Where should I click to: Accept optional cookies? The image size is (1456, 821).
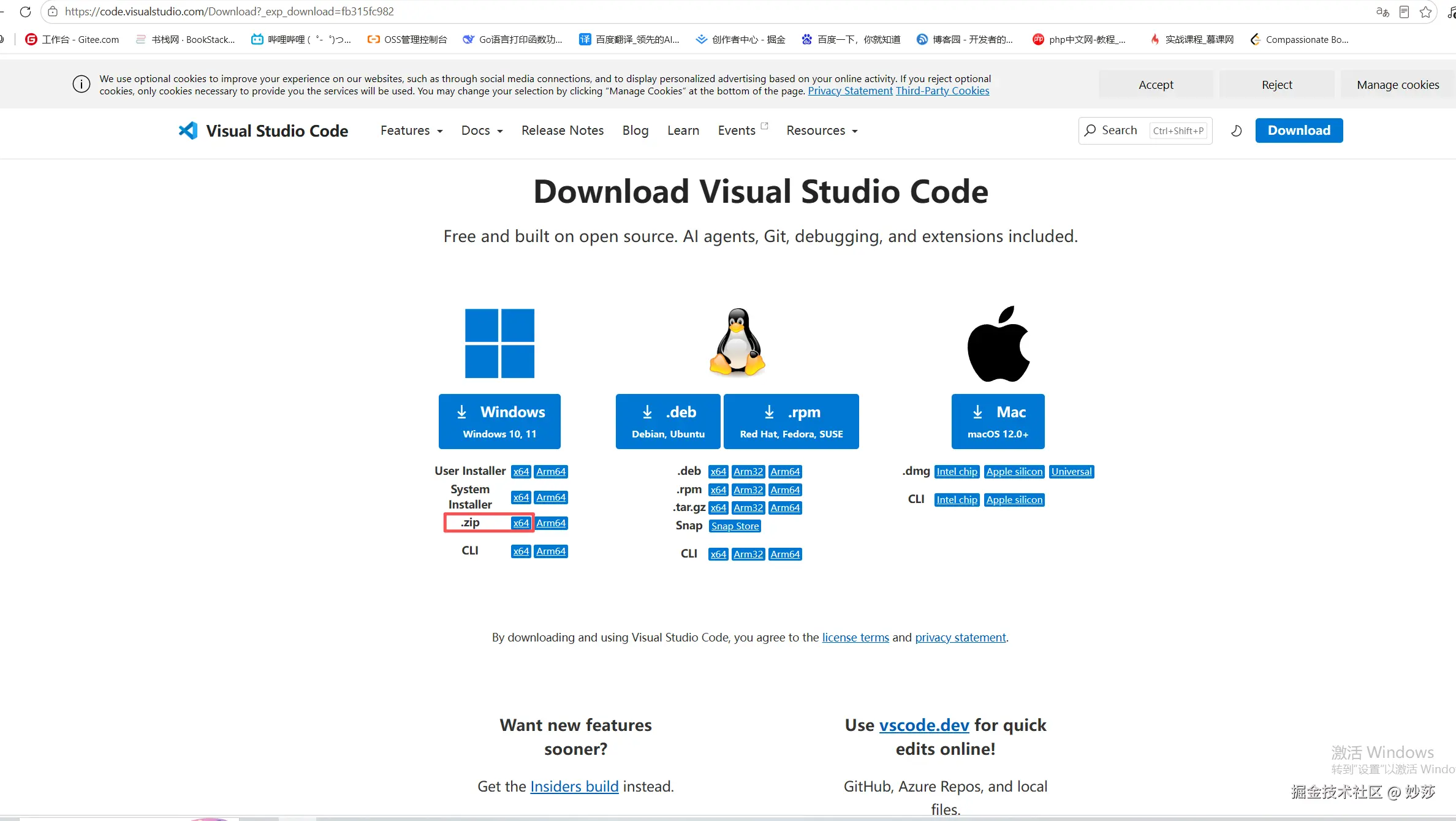(1156, 85)
